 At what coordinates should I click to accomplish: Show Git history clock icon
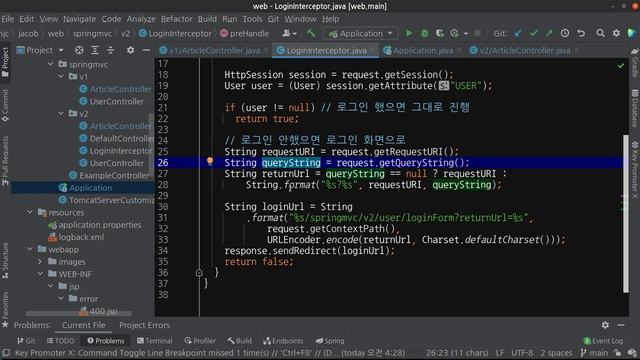pos(565,33)
